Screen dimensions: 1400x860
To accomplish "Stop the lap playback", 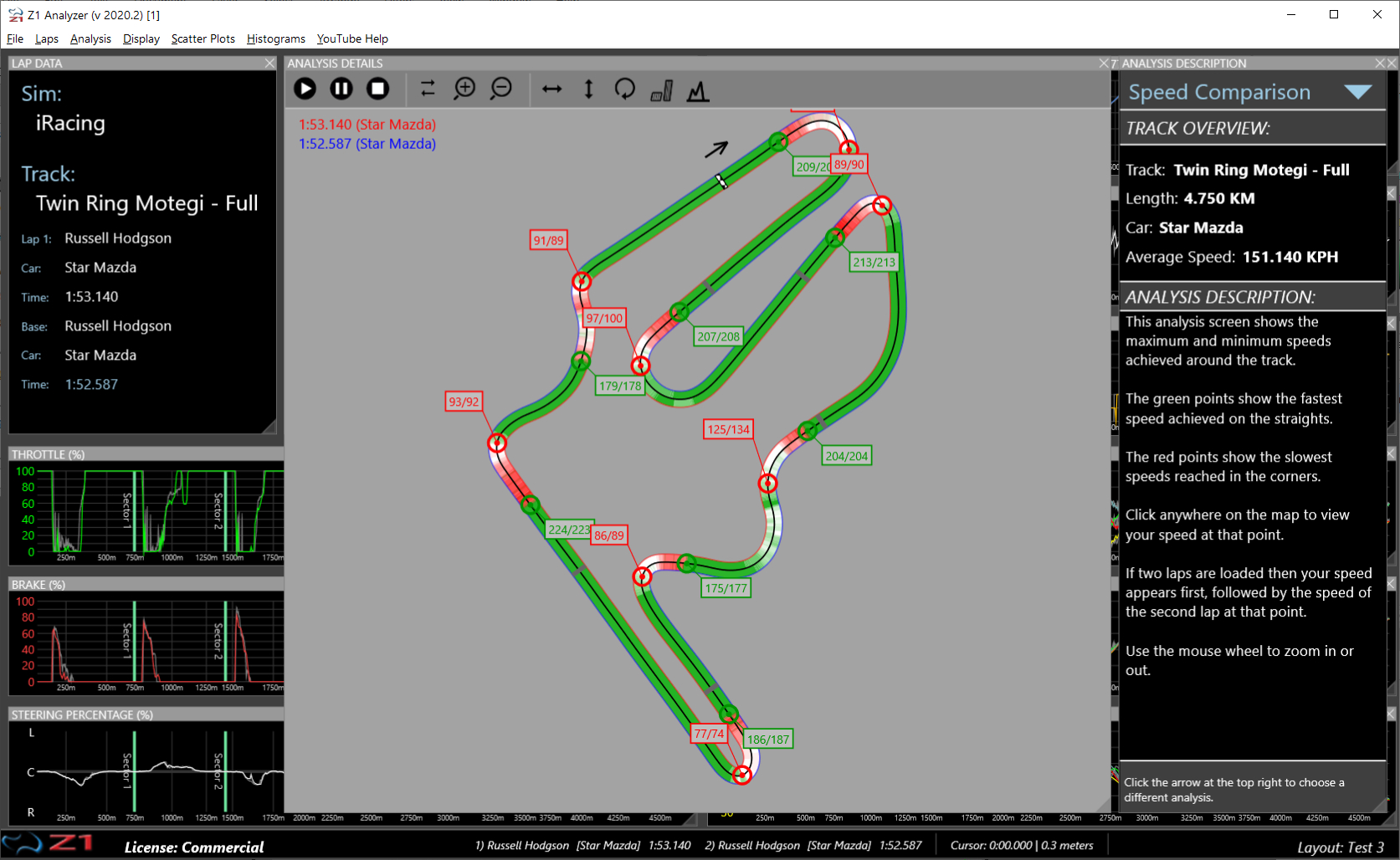I will coord(378,89).
